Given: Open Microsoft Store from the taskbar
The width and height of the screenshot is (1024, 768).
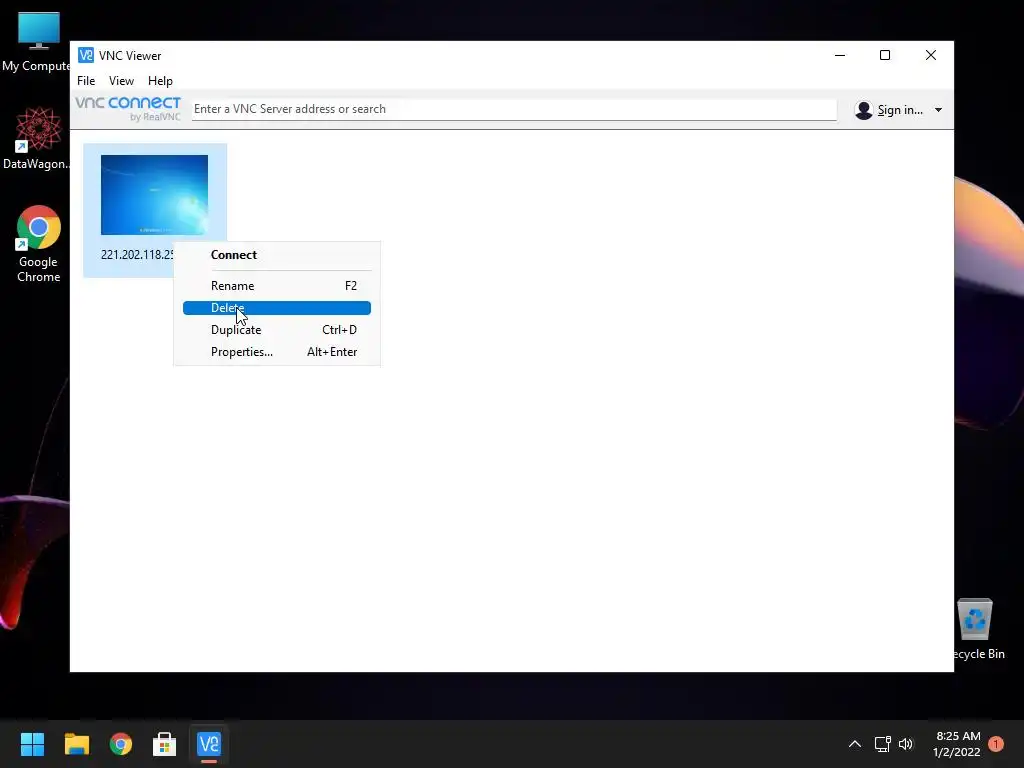Looking at the screenshot, I should pyautogui.click(x=165, y=744).
